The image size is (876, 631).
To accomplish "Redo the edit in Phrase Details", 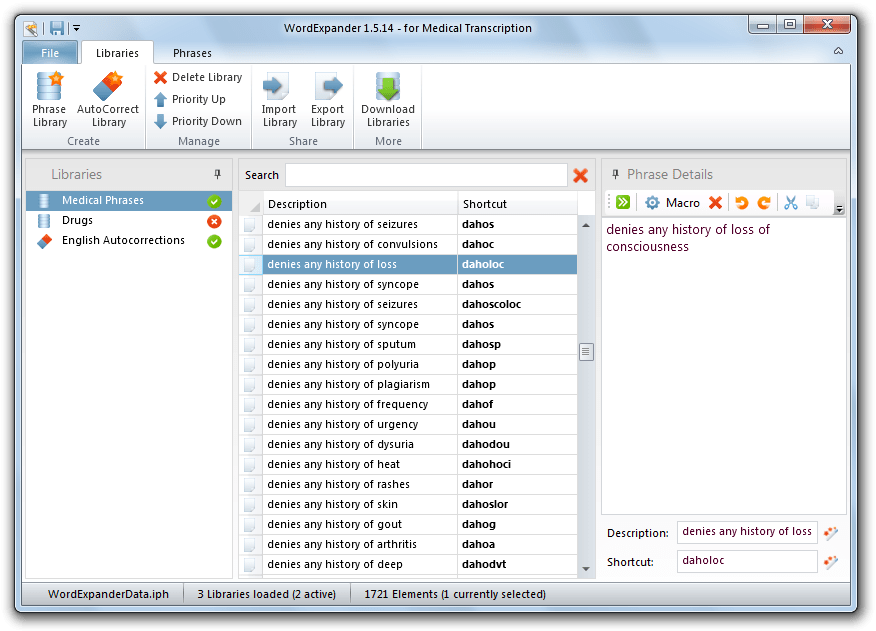I will coord(764,202).
